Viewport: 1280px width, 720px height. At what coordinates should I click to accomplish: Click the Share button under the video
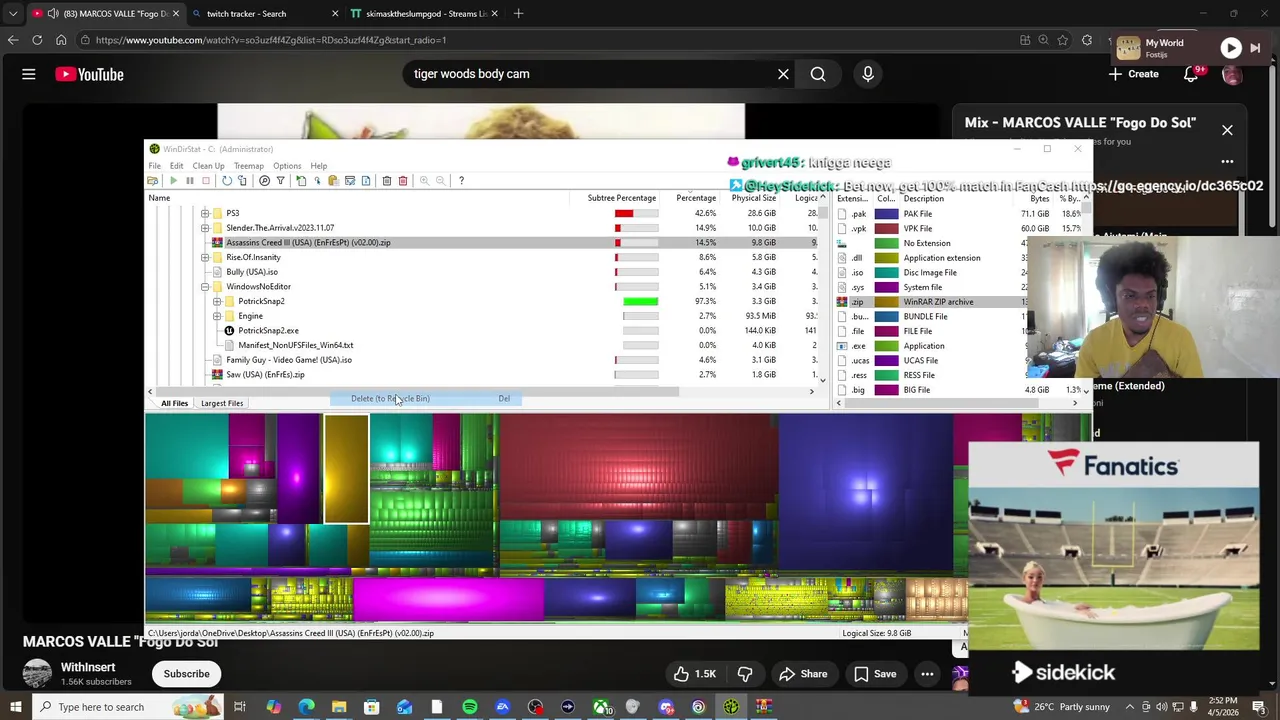coord(803,674)
